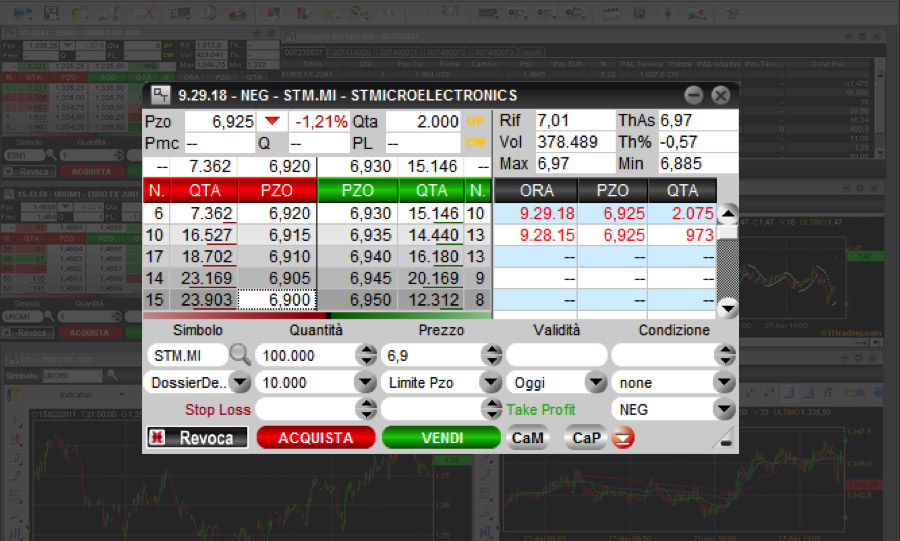Viewport: 900px width, 541px height.
Task: Click the empty Stop Loss value field
Action: 305,409
